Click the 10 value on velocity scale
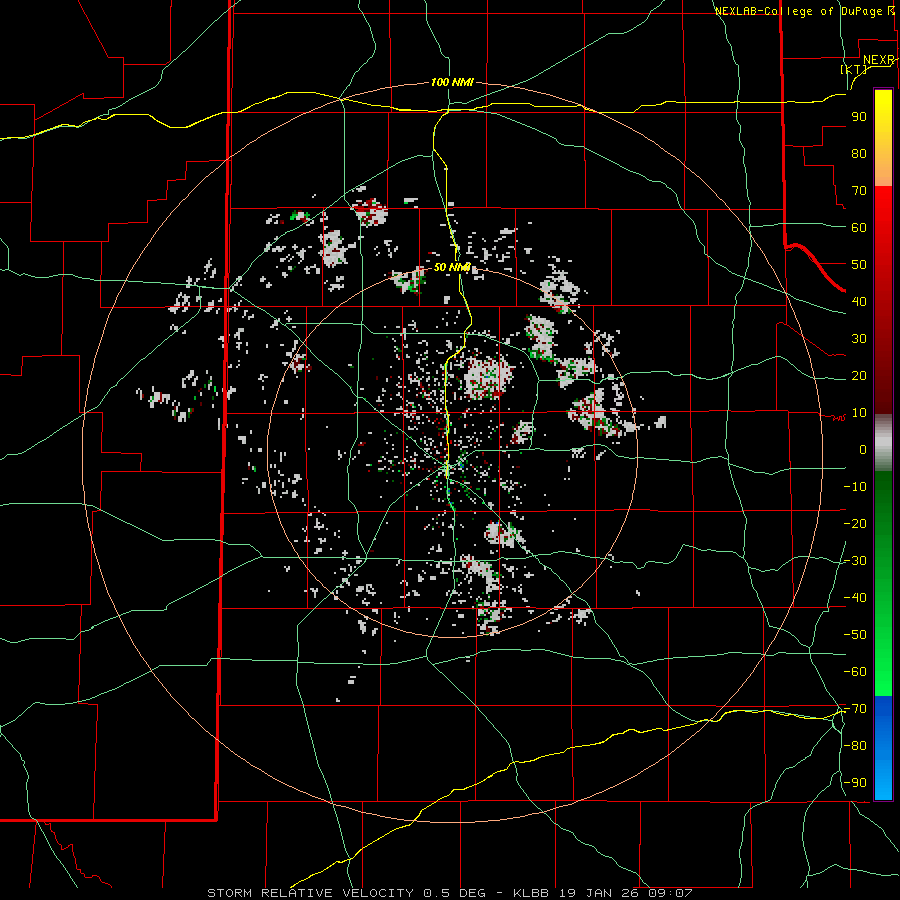 (859, 413)
